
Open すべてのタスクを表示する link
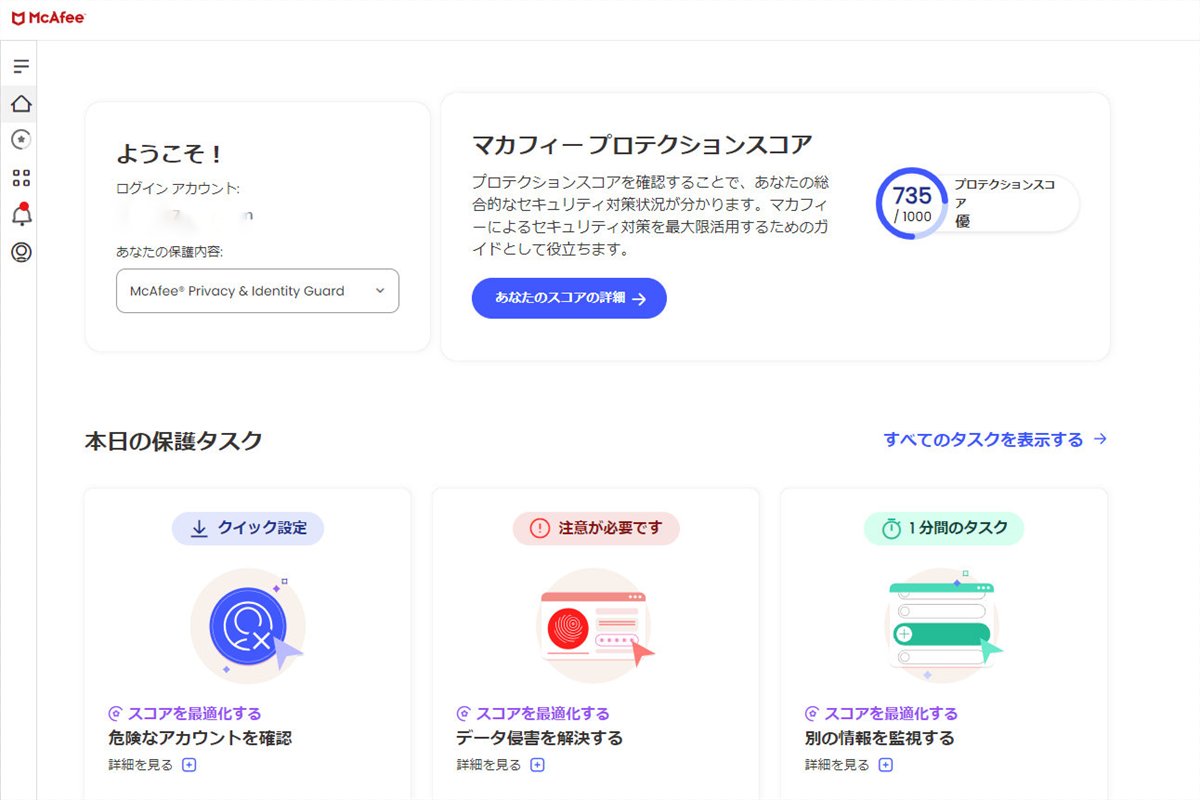click(x=983, y=439)
